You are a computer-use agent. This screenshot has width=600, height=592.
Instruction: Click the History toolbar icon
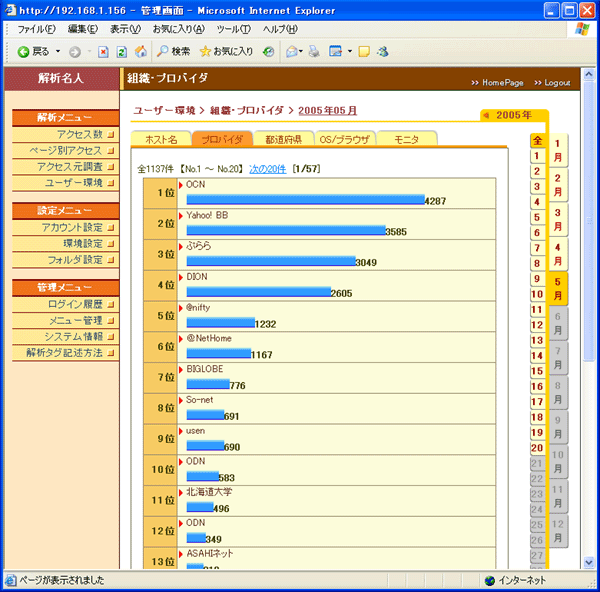(x=269, y=52)
